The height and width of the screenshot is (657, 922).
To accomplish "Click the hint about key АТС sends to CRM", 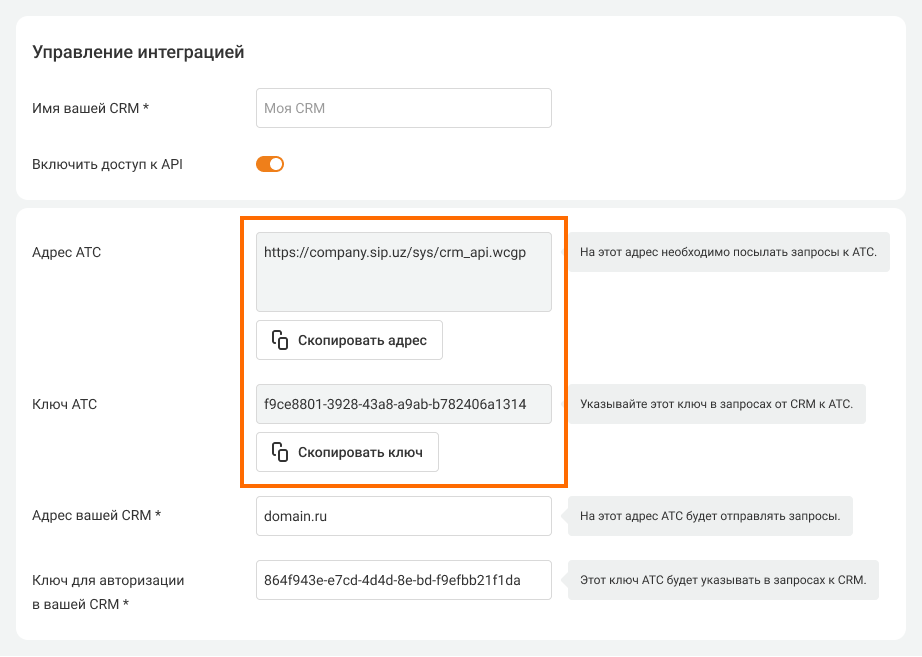I will point(722,580).
